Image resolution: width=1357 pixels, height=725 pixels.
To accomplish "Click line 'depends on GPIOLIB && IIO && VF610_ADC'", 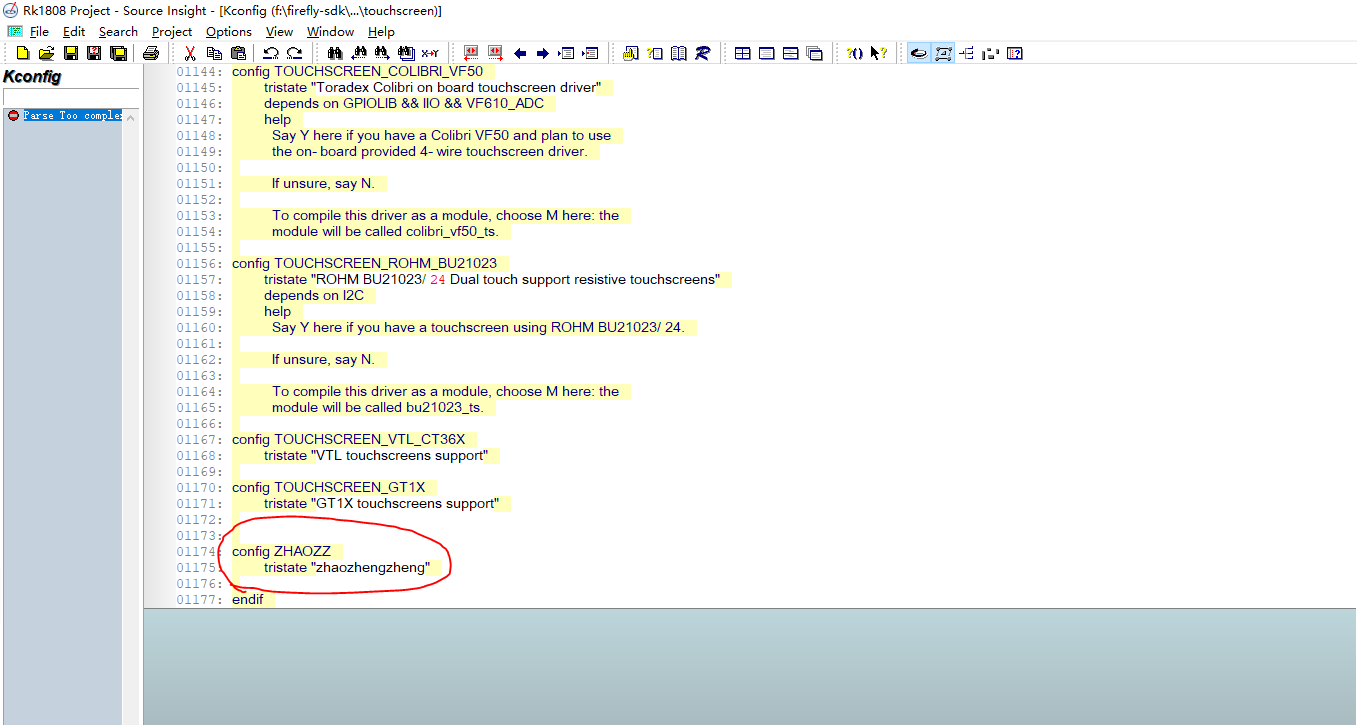I will coord(404,104).
